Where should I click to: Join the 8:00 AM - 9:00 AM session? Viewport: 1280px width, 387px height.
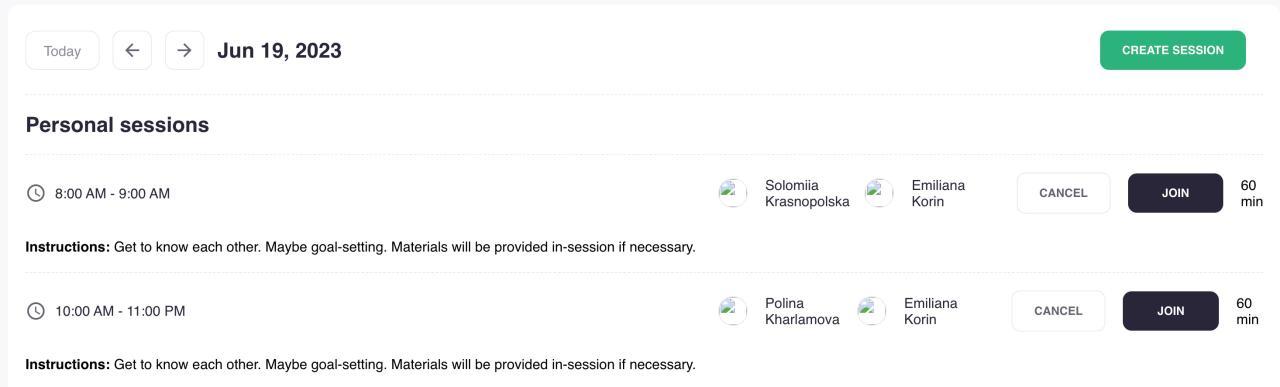pos(1175,193)
